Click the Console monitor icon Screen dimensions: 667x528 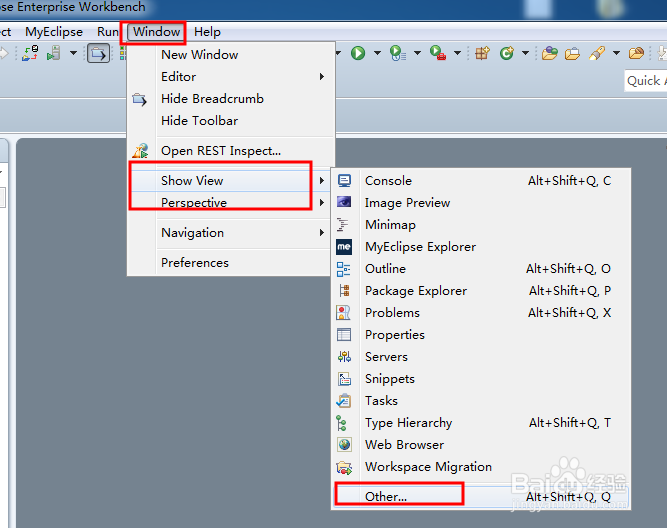pyautogui.click(x=344, y=181)
